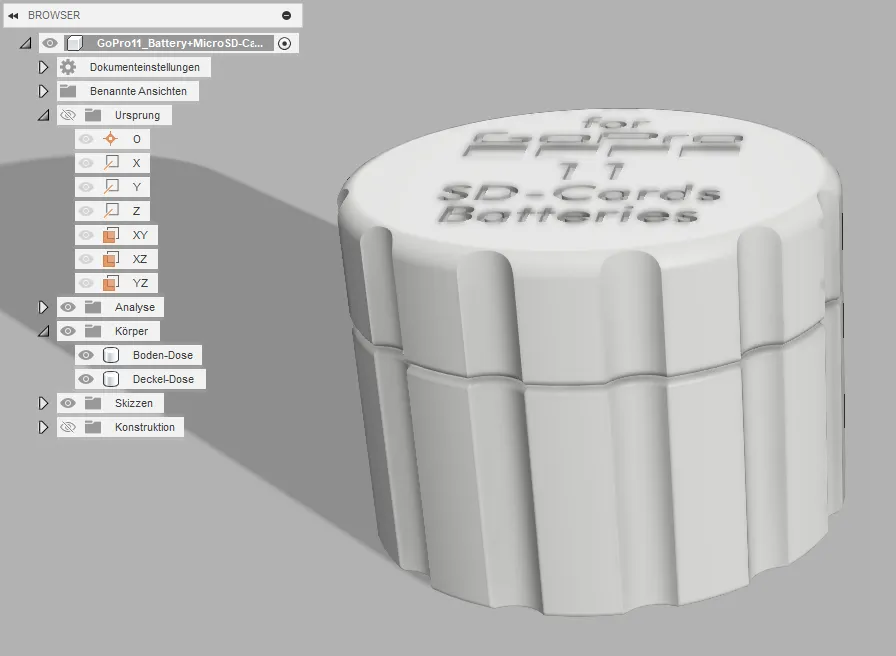896x656 pixels.
Task: Collapse the Browser panel with double-arrow icon
Action: [13, 15]
